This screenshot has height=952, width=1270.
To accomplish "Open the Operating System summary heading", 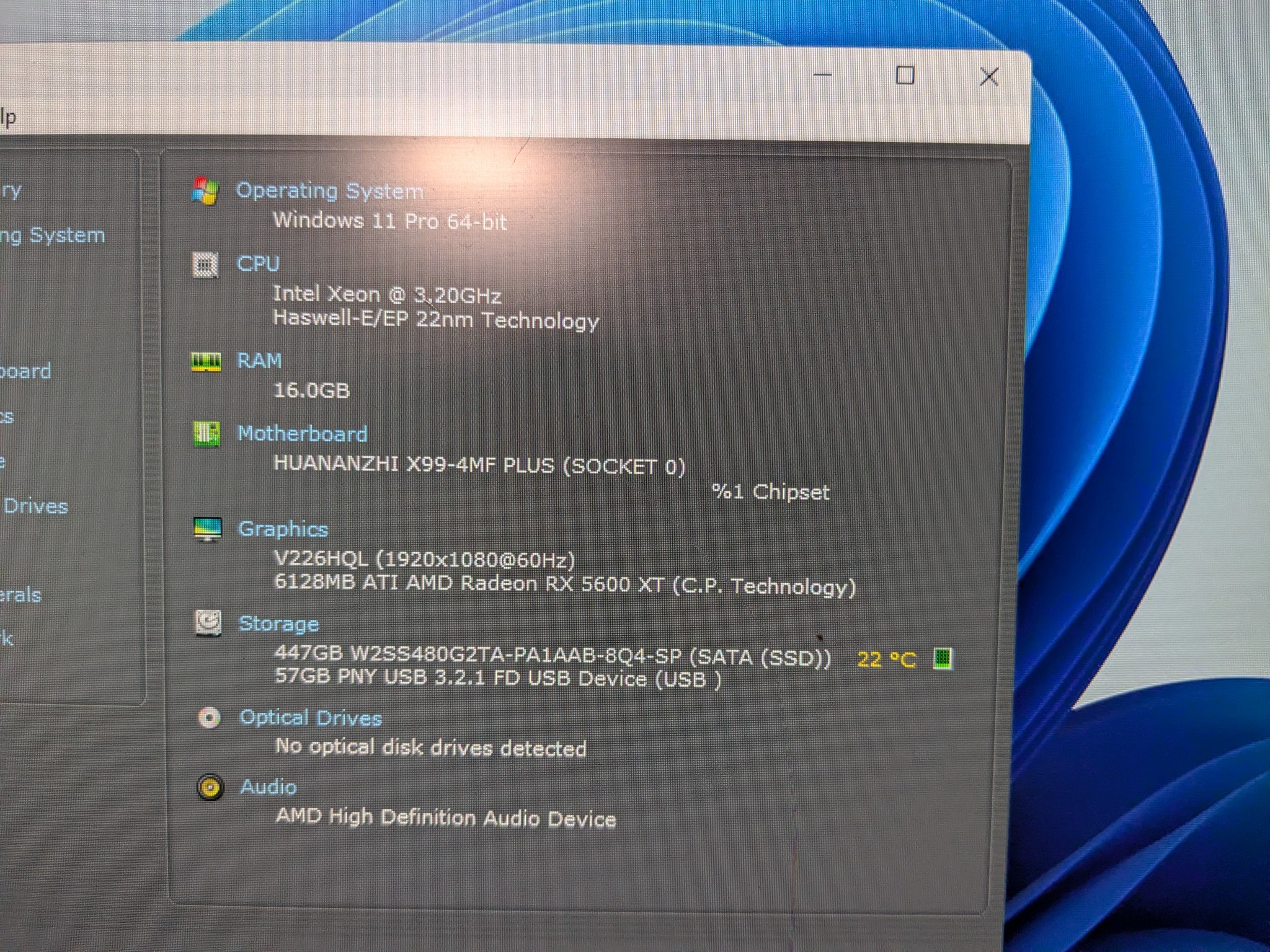I will click(330, 191).
